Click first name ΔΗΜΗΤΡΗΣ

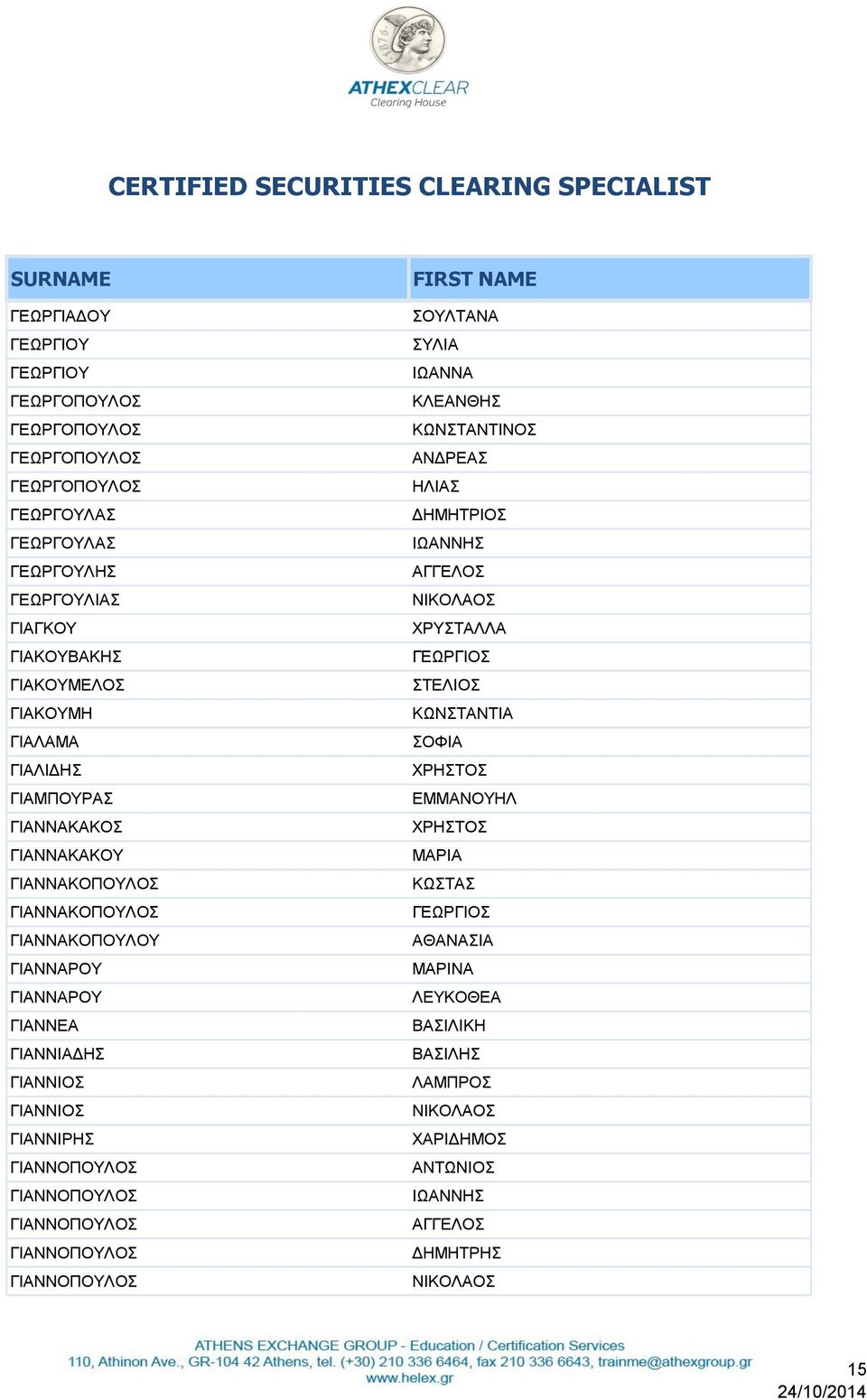point(456,1253)
